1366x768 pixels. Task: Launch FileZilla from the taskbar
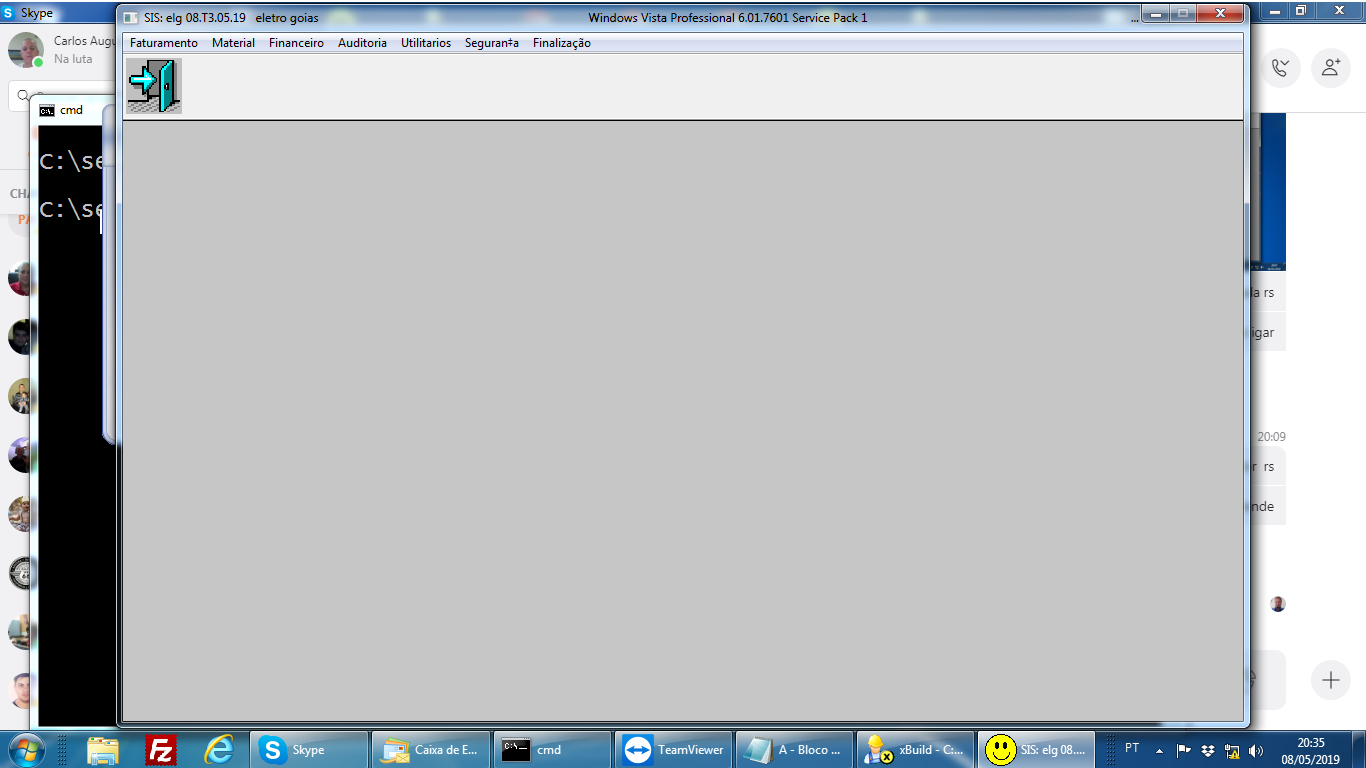(161, 749)
